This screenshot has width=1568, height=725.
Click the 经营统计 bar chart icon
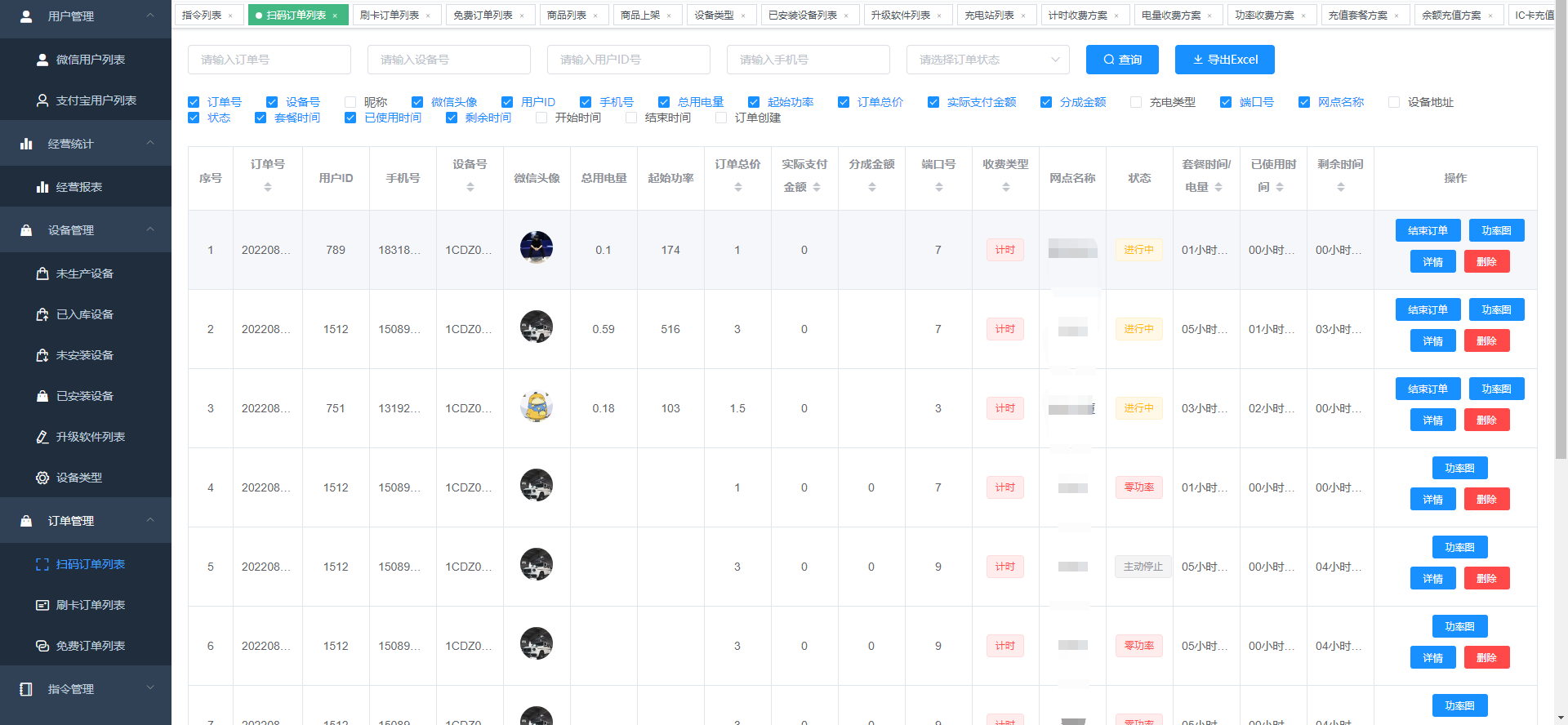pos(26,144)
